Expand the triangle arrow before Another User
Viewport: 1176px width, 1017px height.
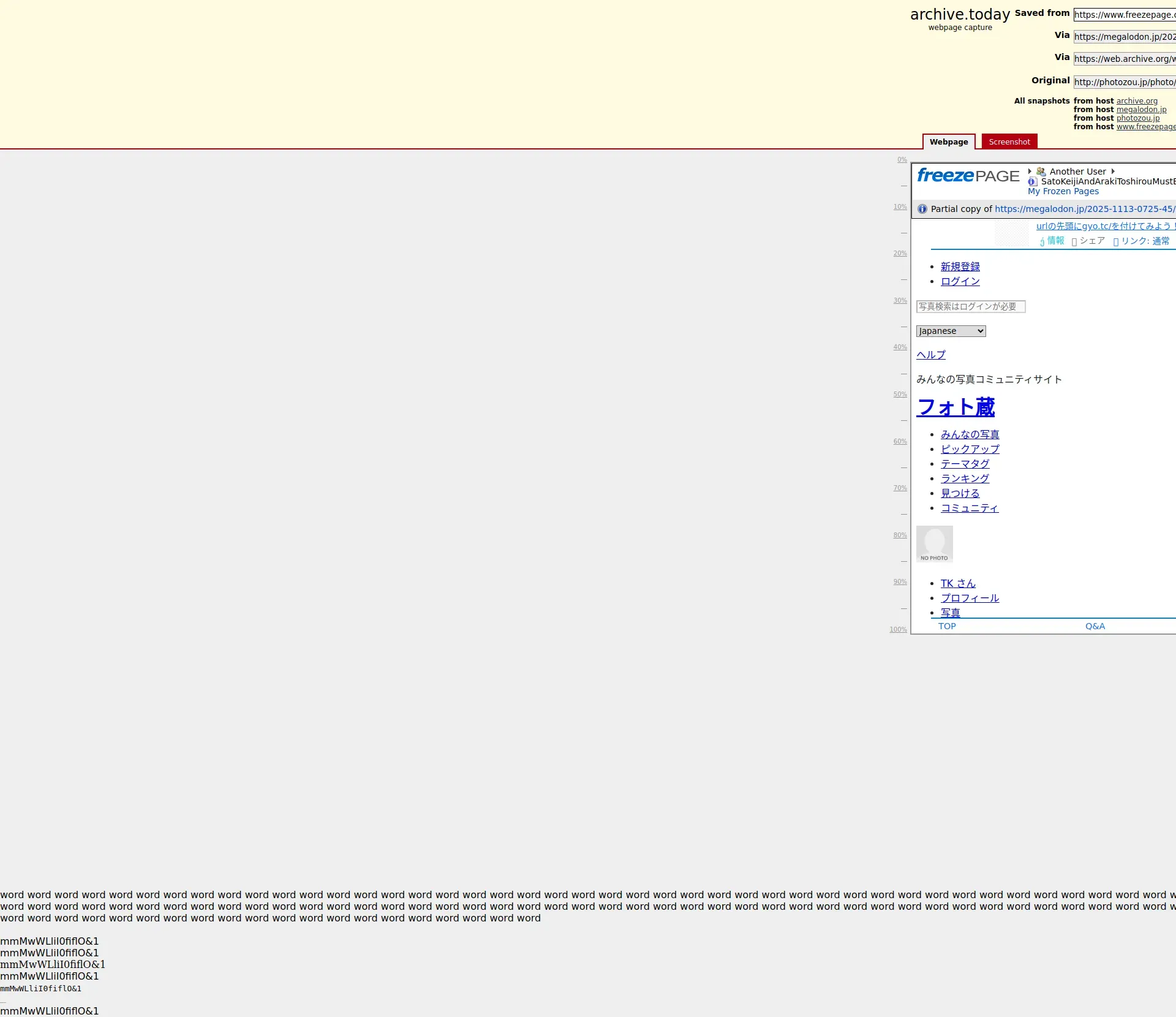pos(1030,172)
